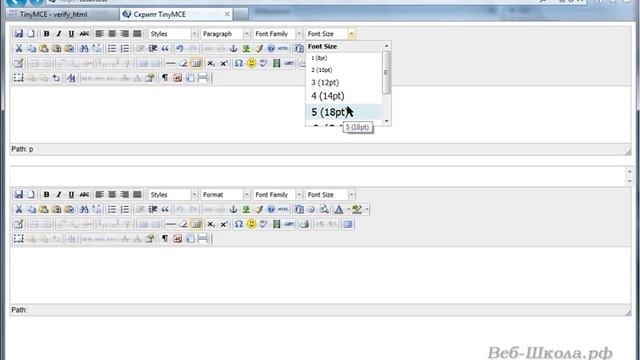Click Superscript icon in the upper editor
The image size is (640, 360).
[x=224, y=63]
